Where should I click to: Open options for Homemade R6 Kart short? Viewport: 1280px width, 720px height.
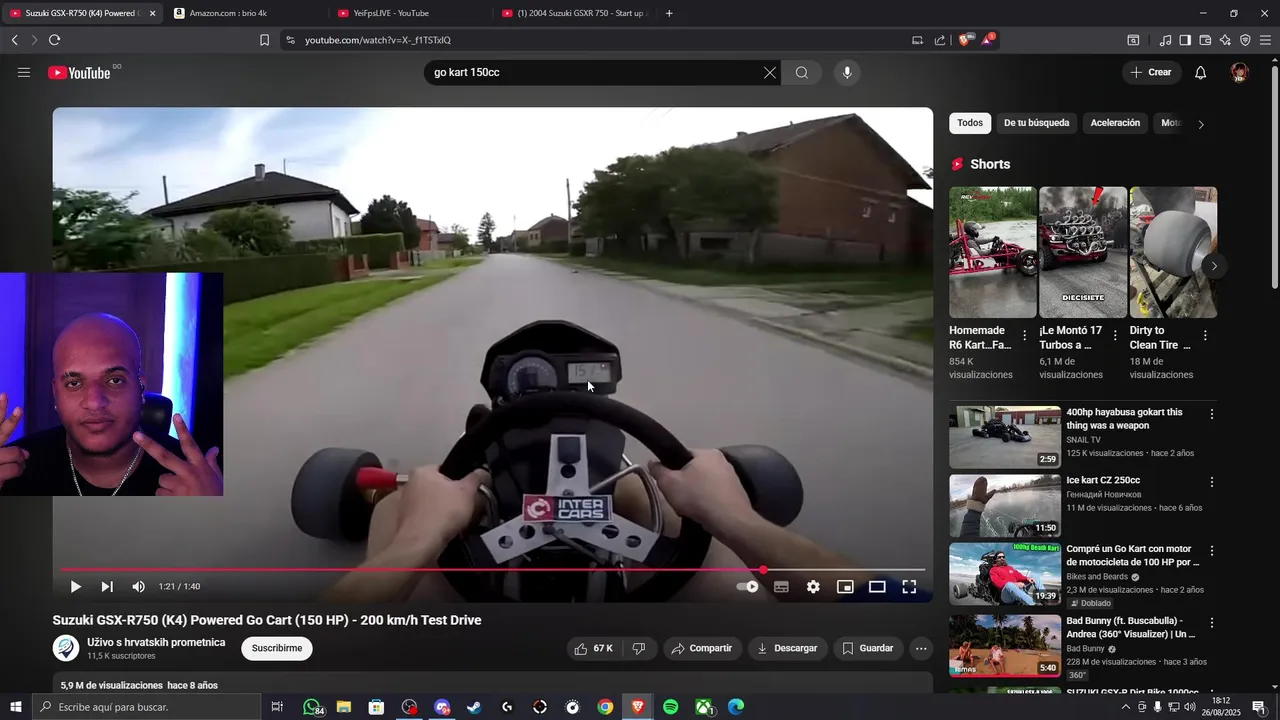click(1024, 336)
